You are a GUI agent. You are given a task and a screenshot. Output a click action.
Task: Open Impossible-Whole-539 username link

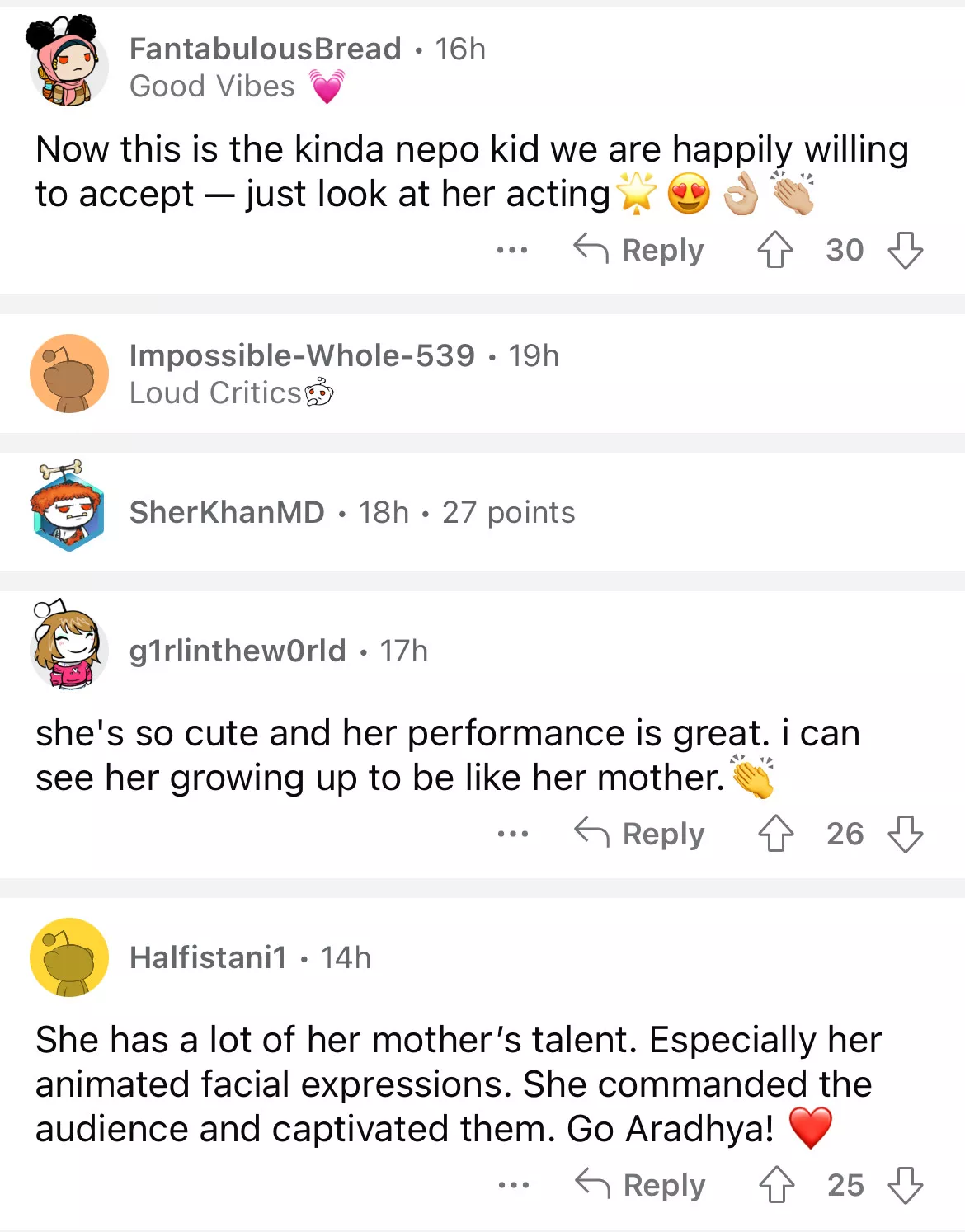tap(302, 355)
